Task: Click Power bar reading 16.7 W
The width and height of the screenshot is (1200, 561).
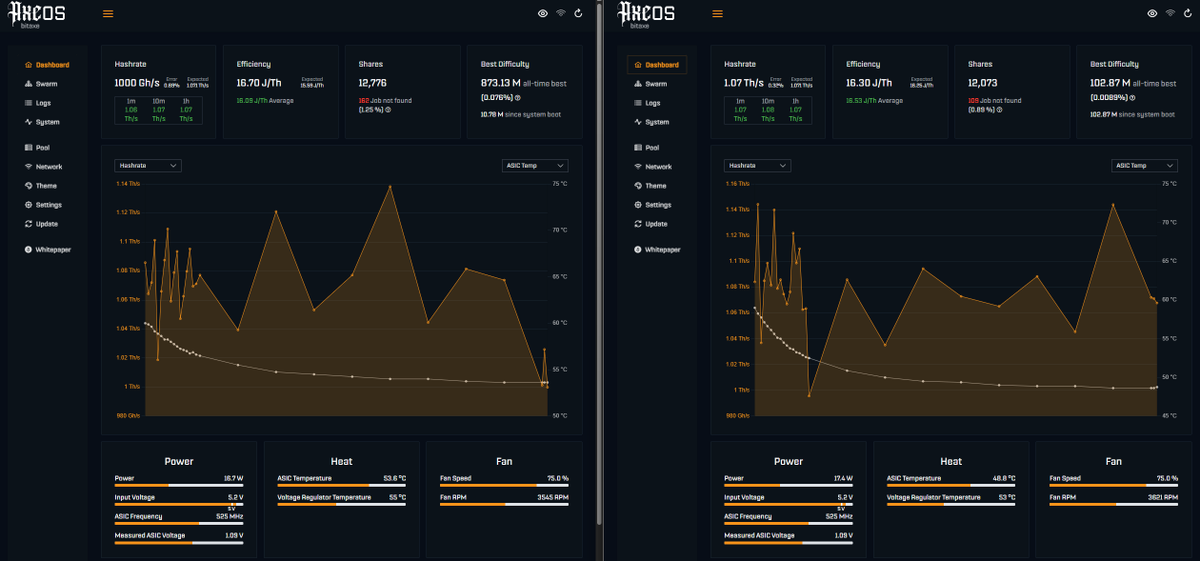Action: click(x=179, y=486)
